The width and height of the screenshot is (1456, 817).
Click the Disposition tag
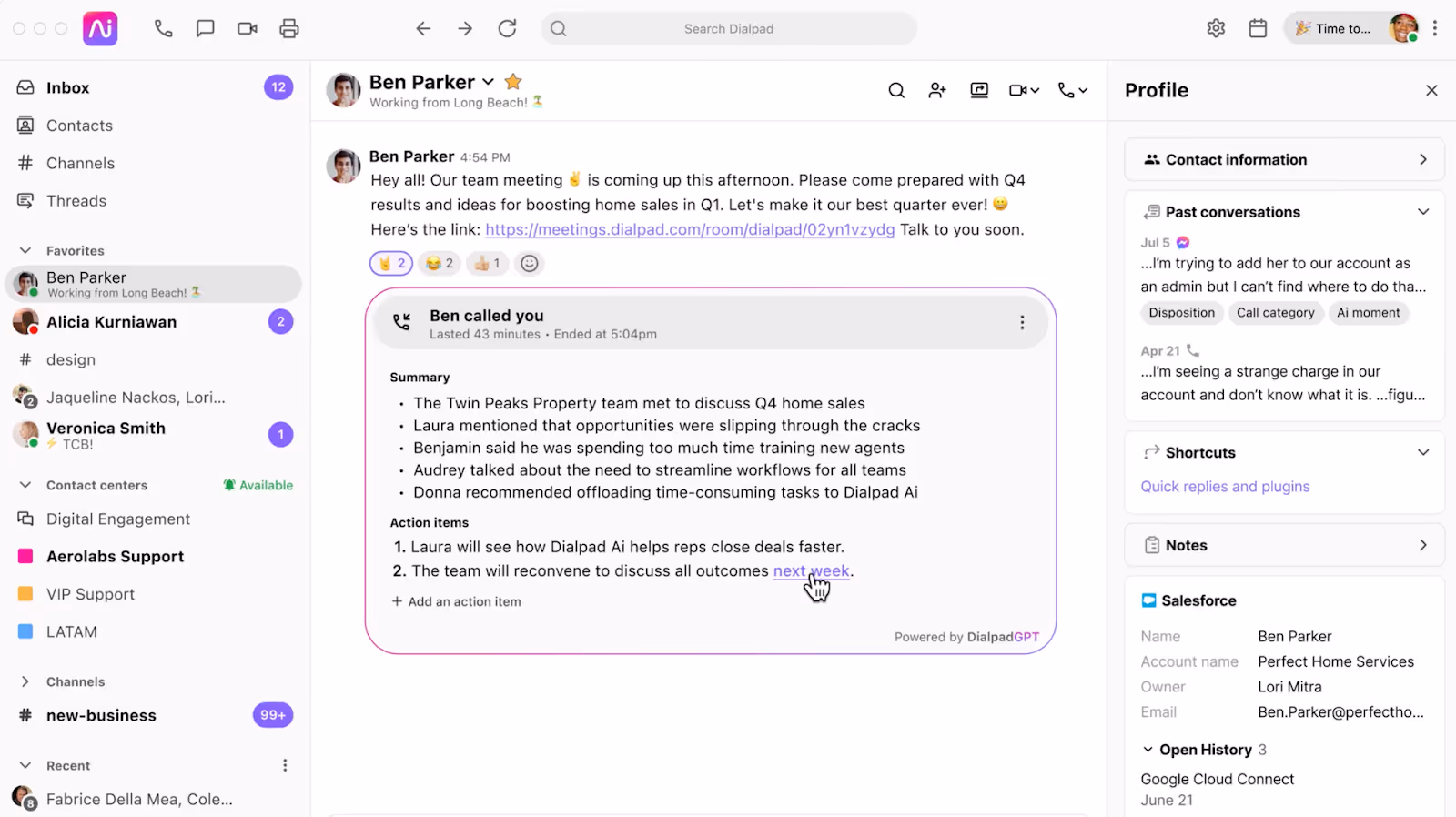pyautogui.click(x=1181, y=313)
